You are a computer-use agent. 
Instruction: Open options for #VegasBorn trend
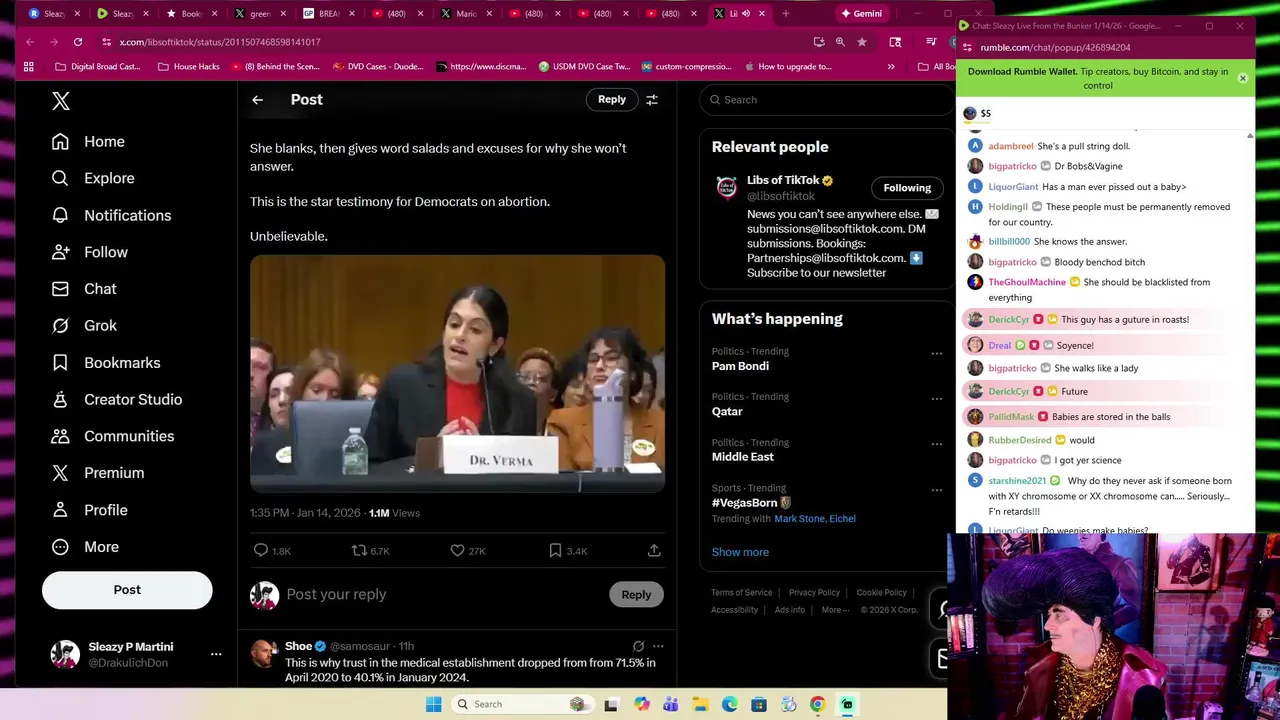pos(937,490)
